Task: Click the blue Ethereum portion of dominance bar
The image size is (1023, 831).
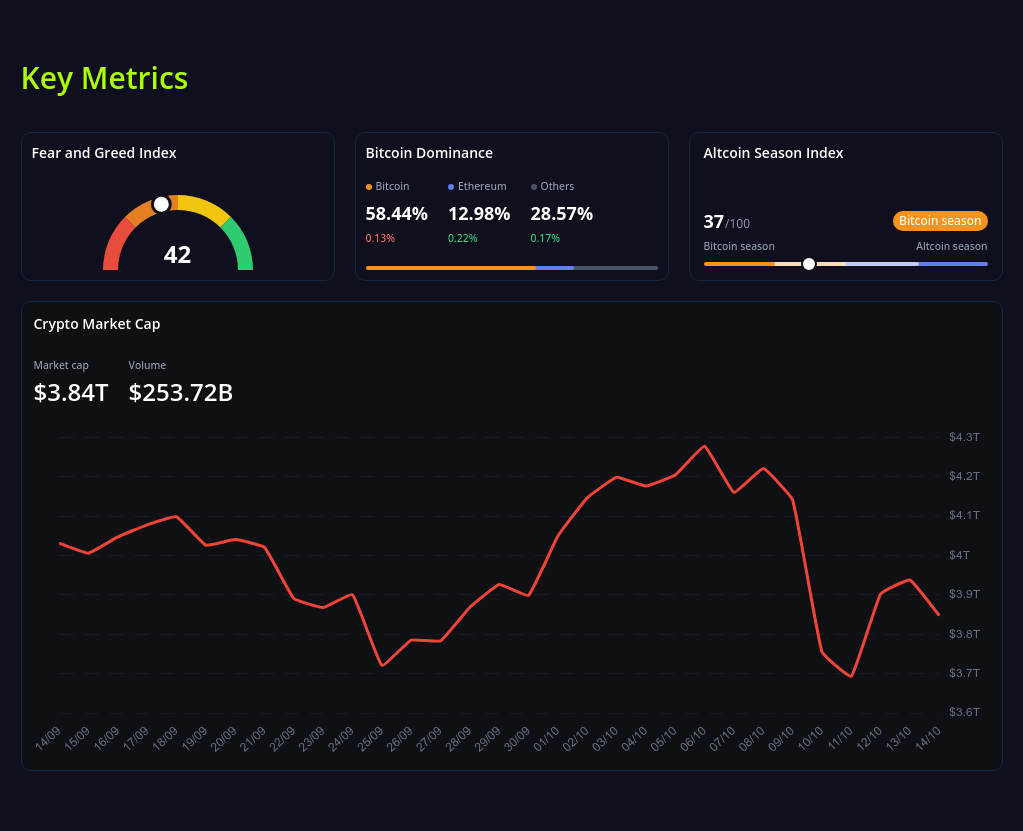Action: [554, 268]
